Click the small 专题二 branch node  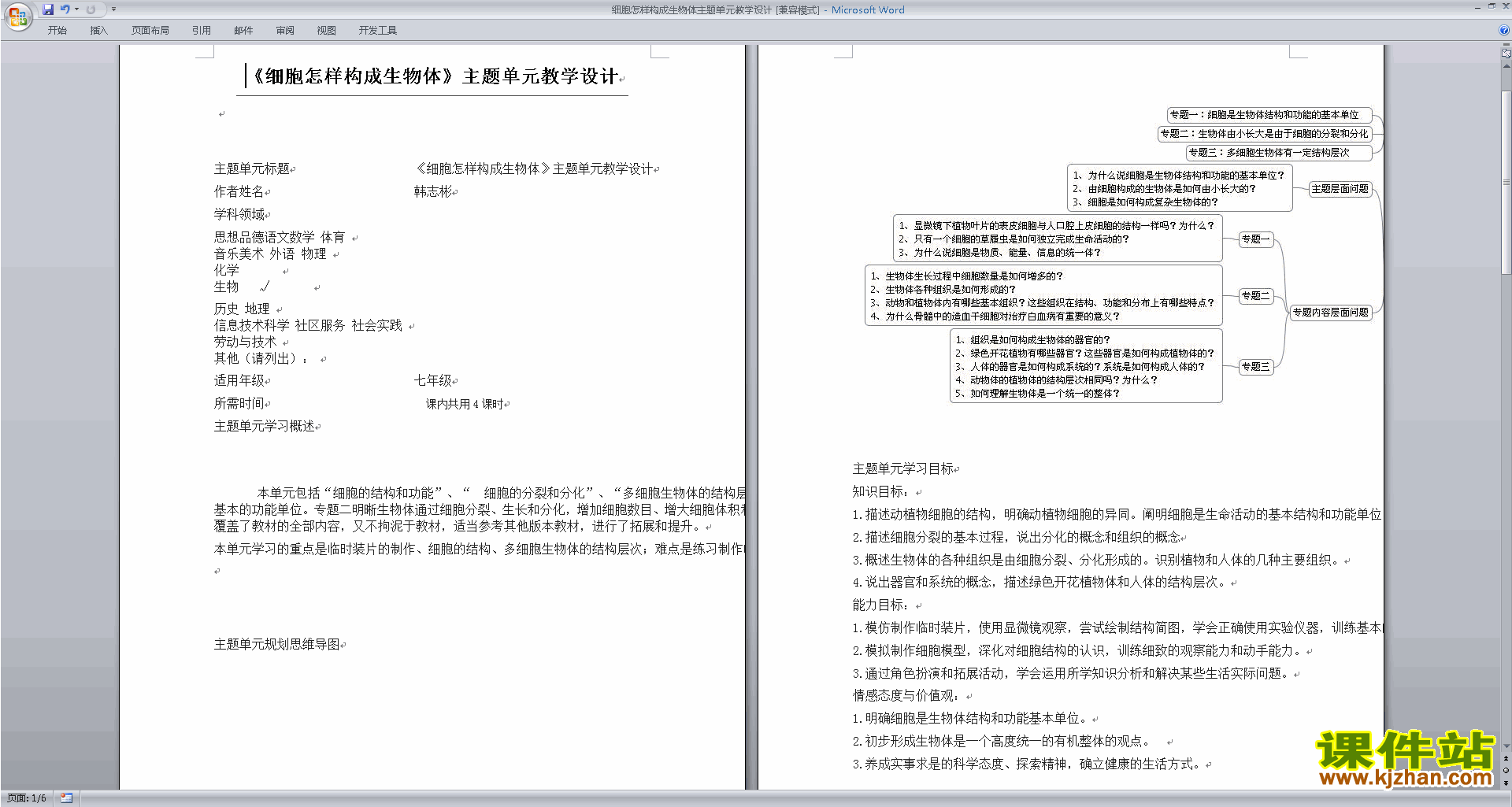tap(1255, 296)
